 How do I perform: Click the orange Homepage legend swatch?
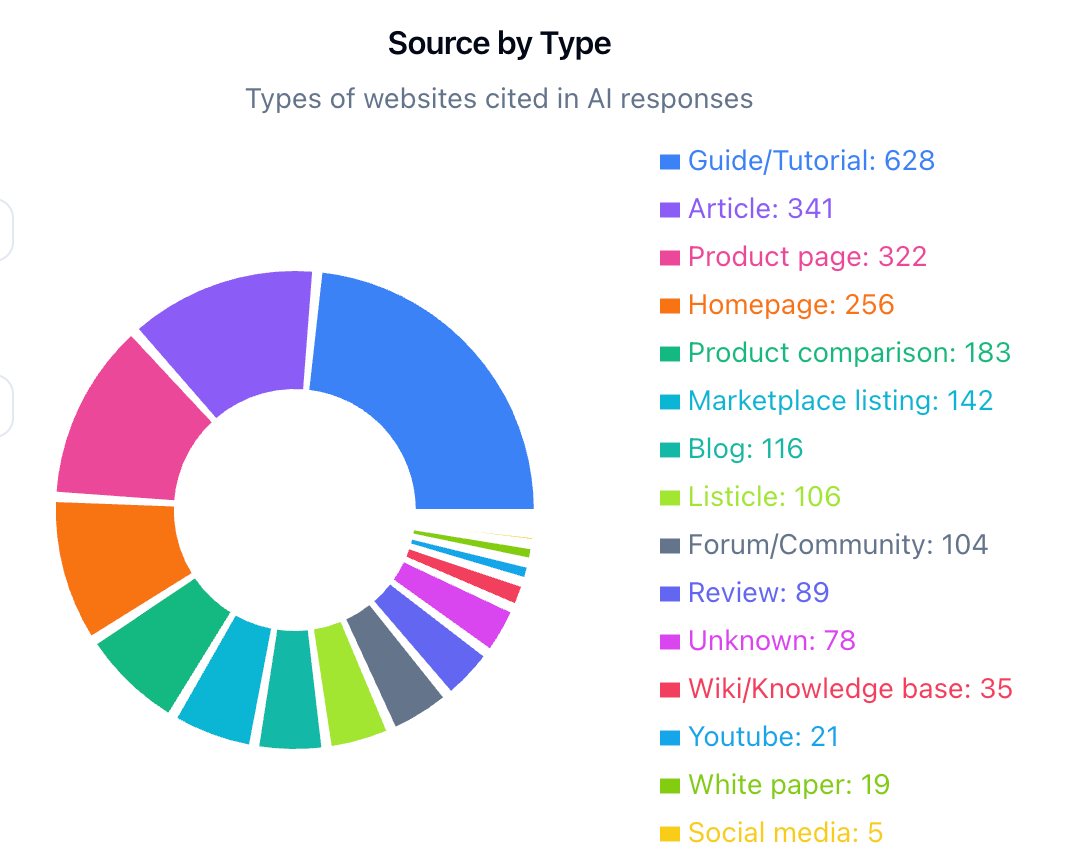(x=669, y=304)
